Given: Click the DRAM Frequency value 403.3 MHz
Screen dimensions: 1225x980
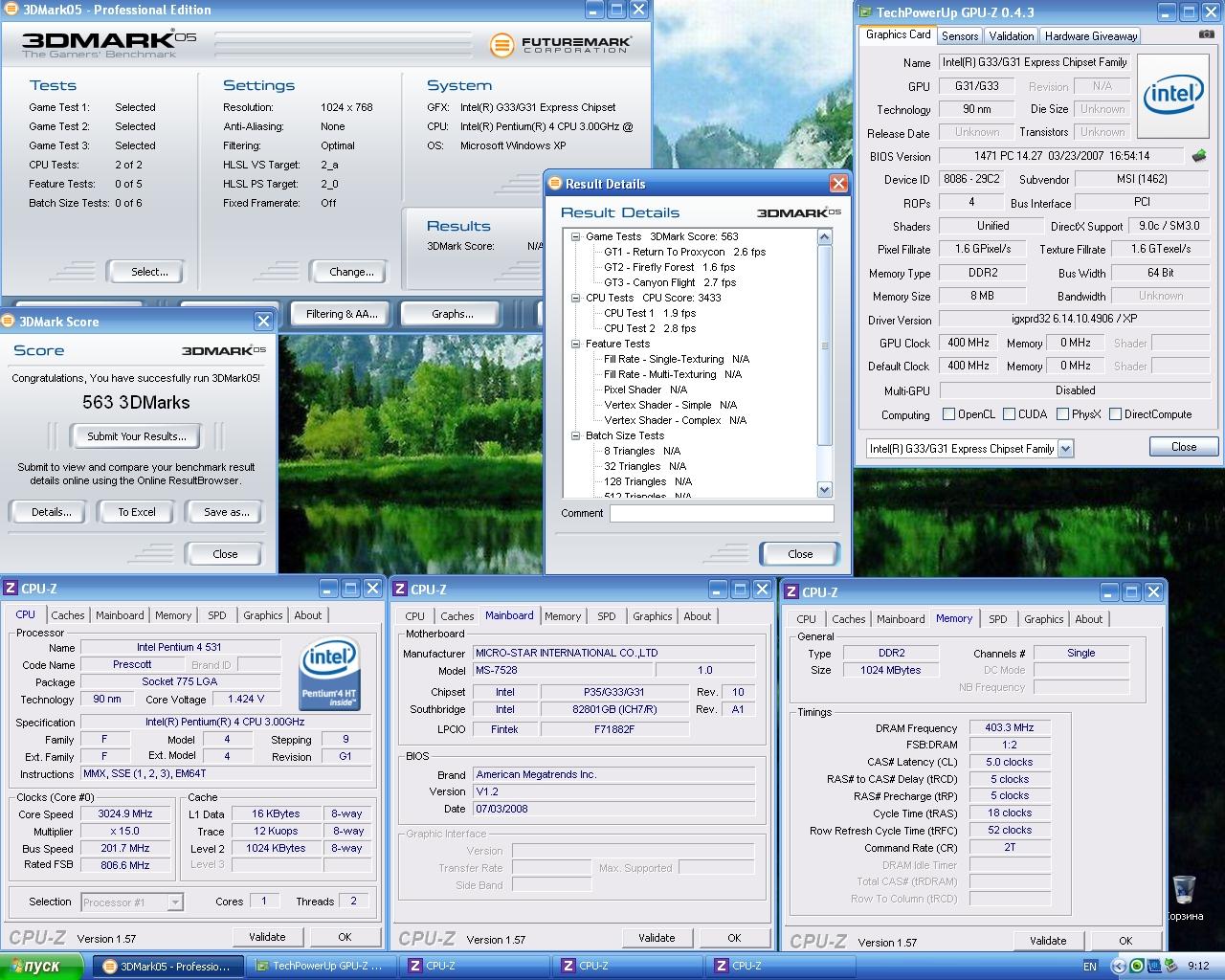Looking at the screenshot, I should (1010, 728).
